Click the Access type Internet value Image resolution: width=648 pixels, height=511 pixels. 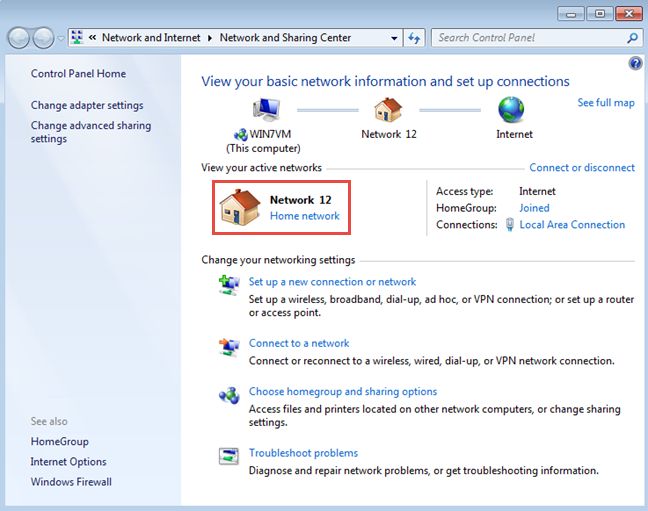click(537, 191)
